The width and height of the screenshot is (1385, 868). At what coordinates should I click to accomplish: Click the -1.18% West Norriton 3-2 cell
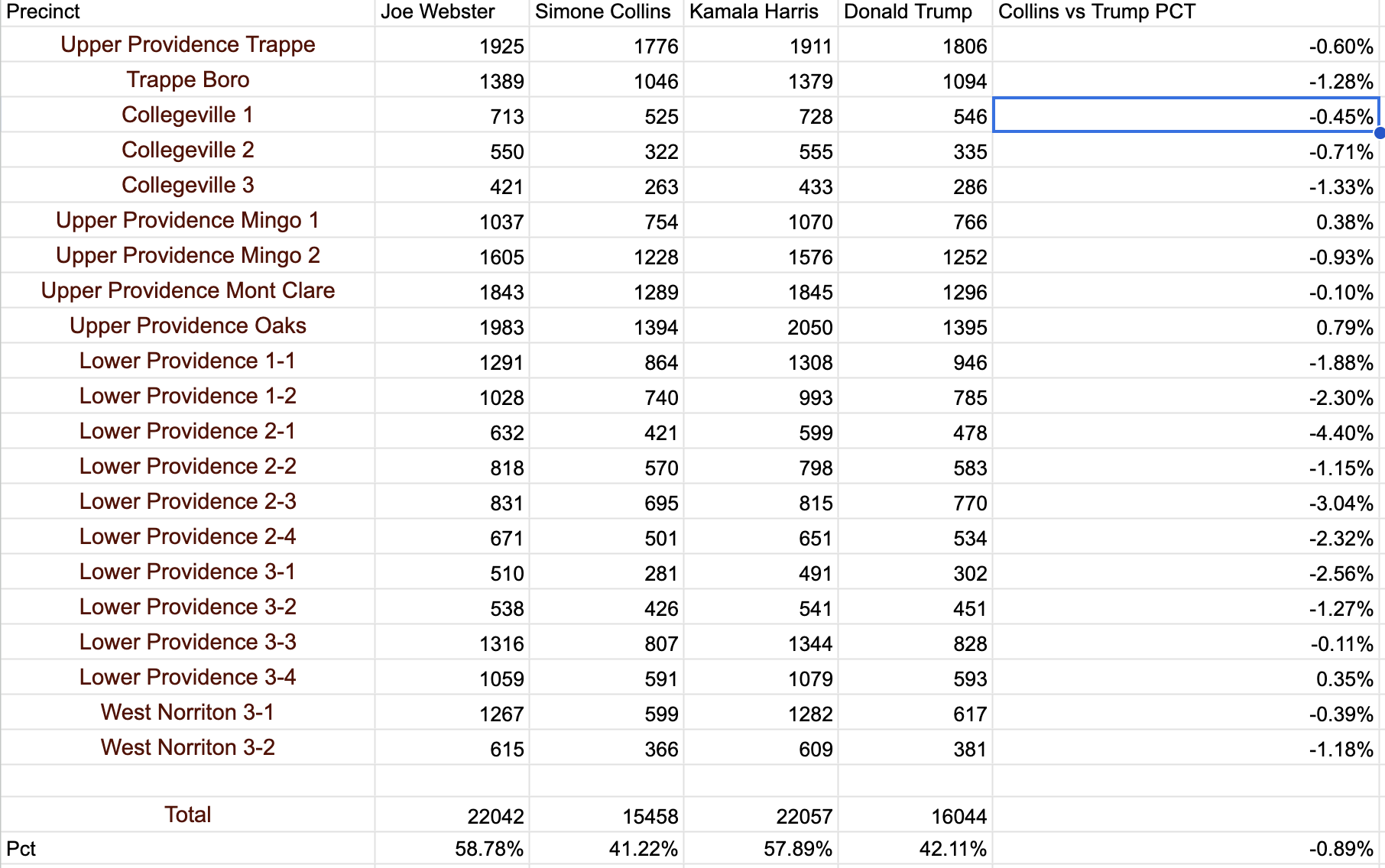(x=1186, y=748)
